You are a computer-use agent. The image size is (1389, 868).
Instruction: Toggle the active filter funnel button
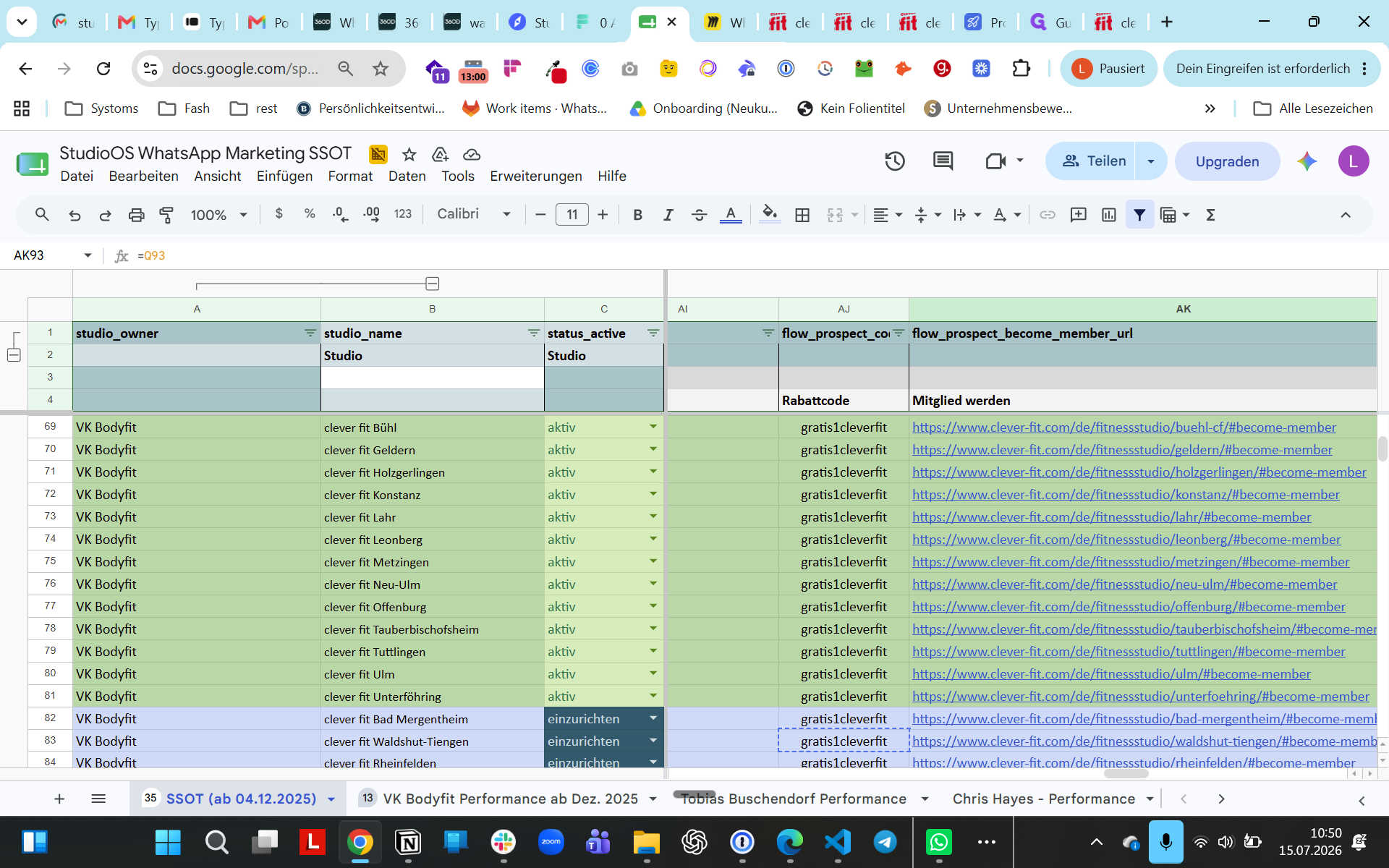click(1139, 215)
